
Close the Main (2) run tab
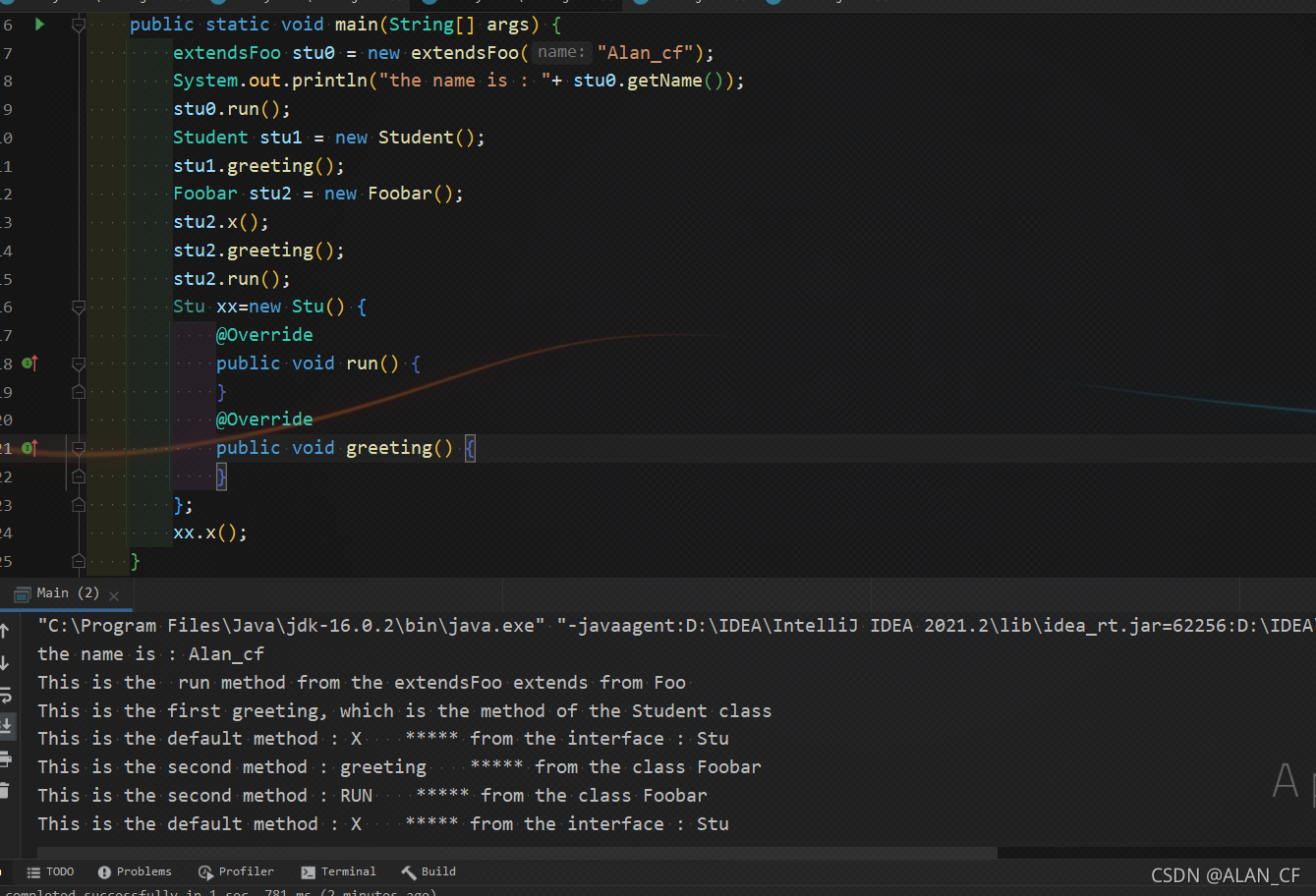tap(114, 595)
